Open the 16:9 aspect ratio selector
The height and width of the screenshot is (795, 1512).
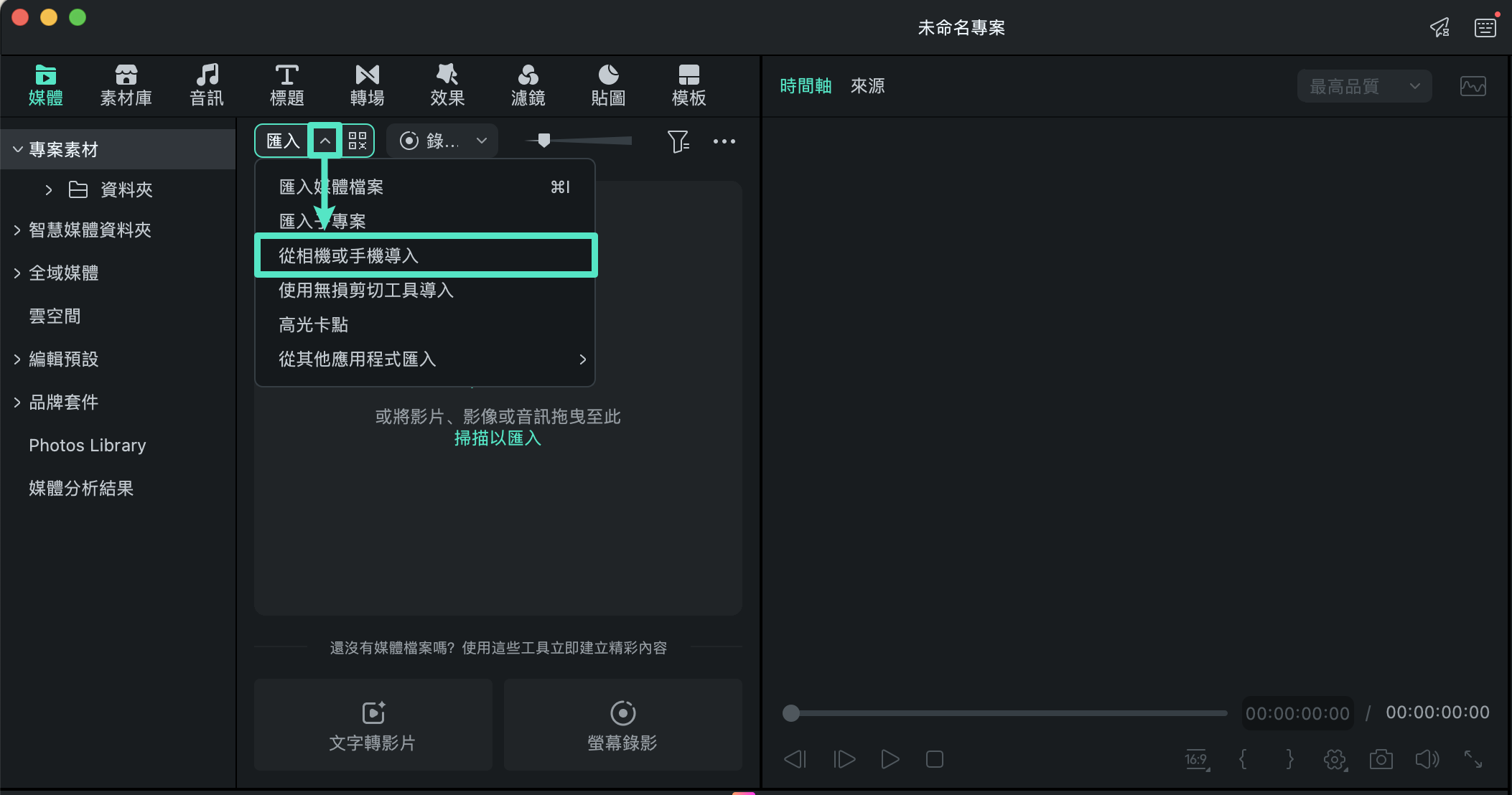[x=1198, y=760]
